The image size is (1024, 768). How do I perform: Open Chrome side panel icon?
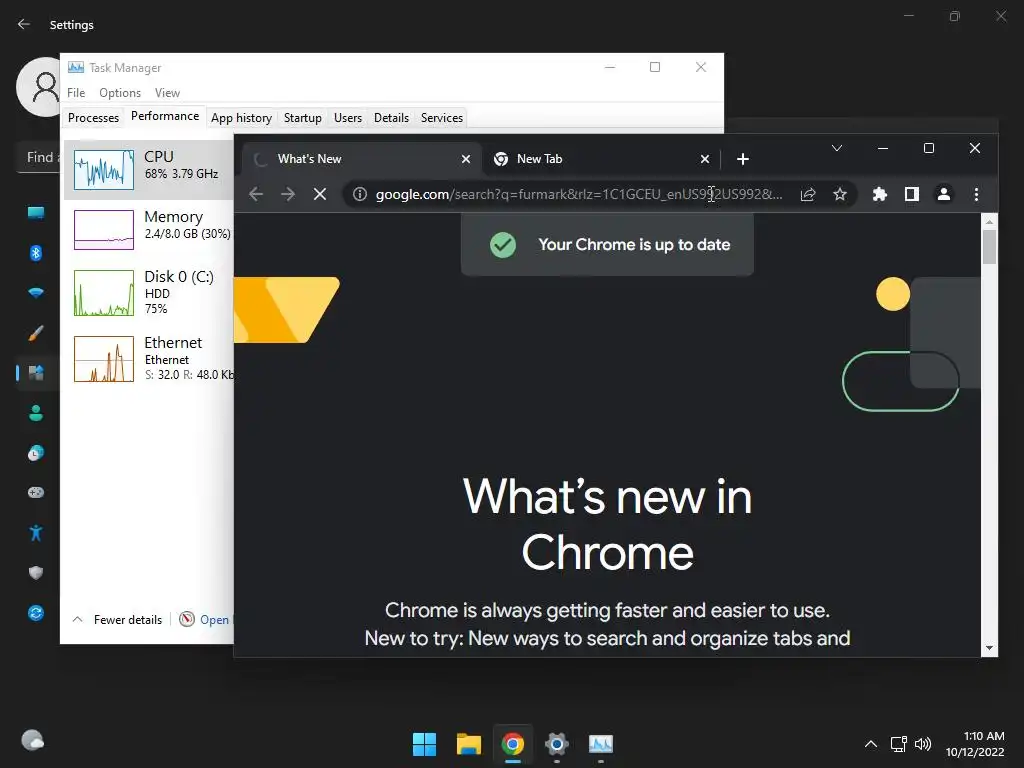point(912,194)
